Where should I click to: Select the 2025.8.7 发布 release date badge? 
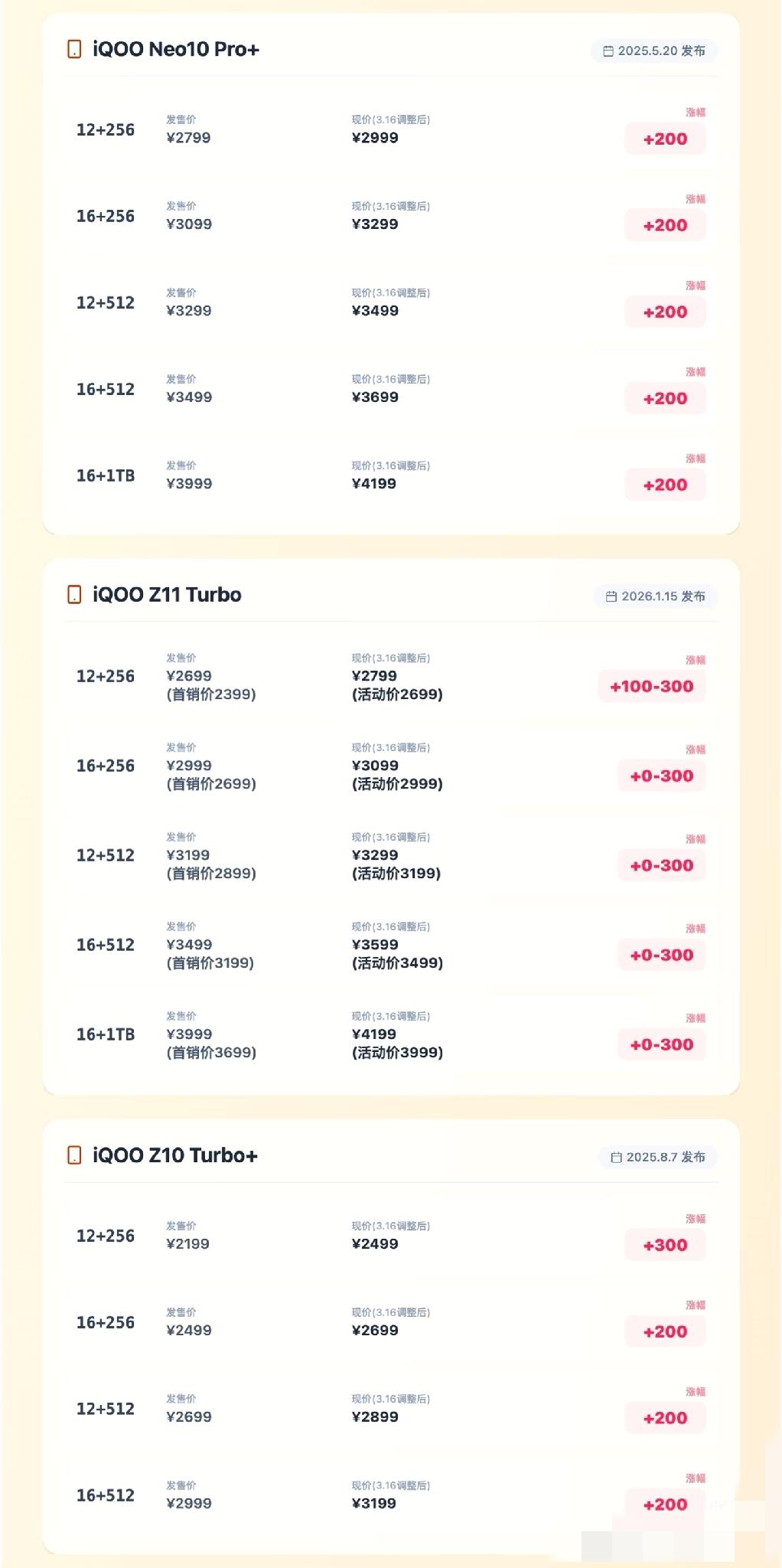click(x=658, y=1158)
